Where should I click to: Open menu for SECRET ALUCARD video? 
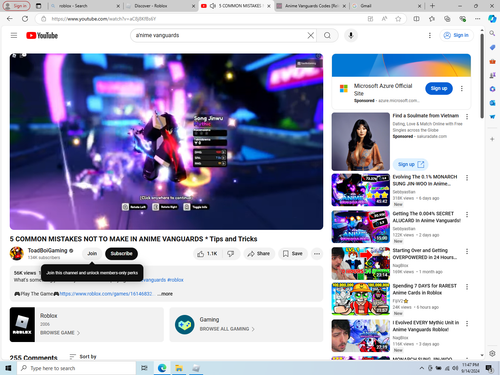point(467,214)
